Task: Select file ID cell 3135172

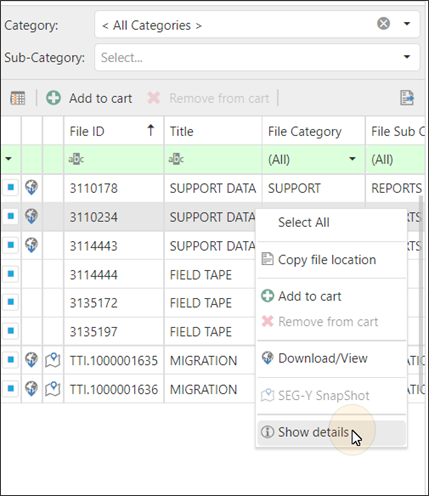Action: pos(114,303)
